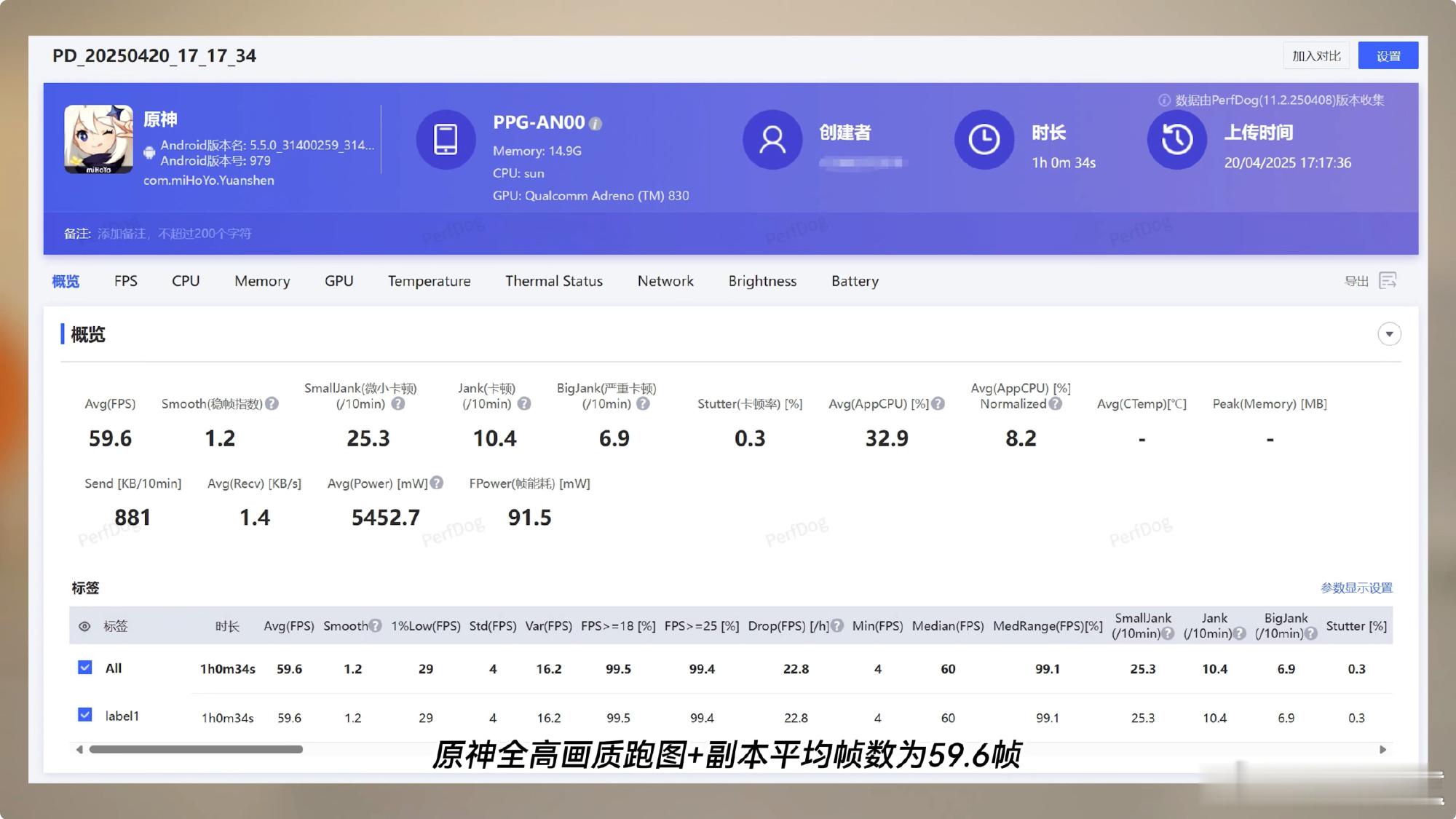
Task: Click the duration clock icon
Action: (x=984, y=139)
